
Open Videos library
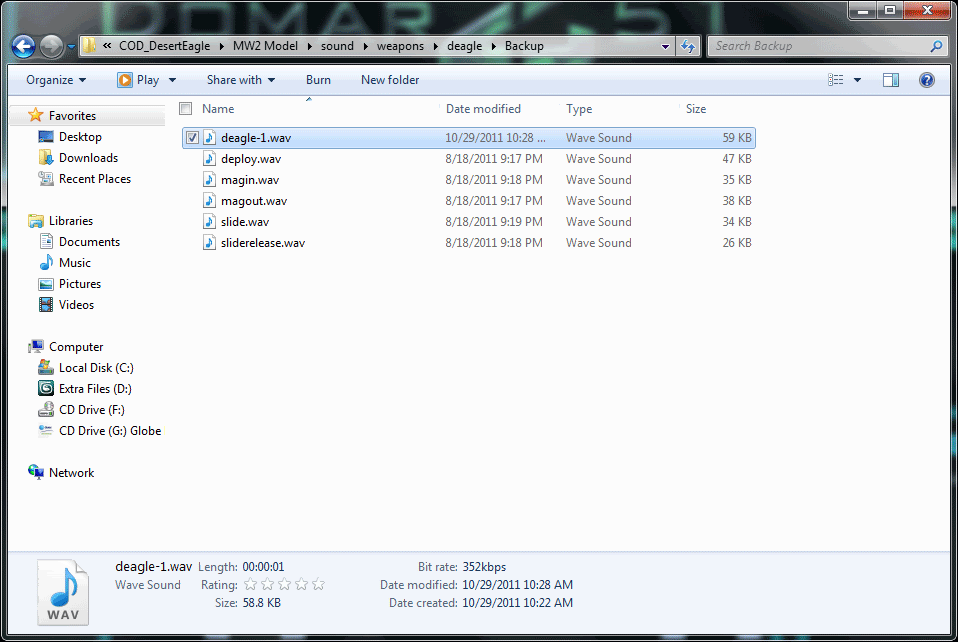[x=76, y=305]
